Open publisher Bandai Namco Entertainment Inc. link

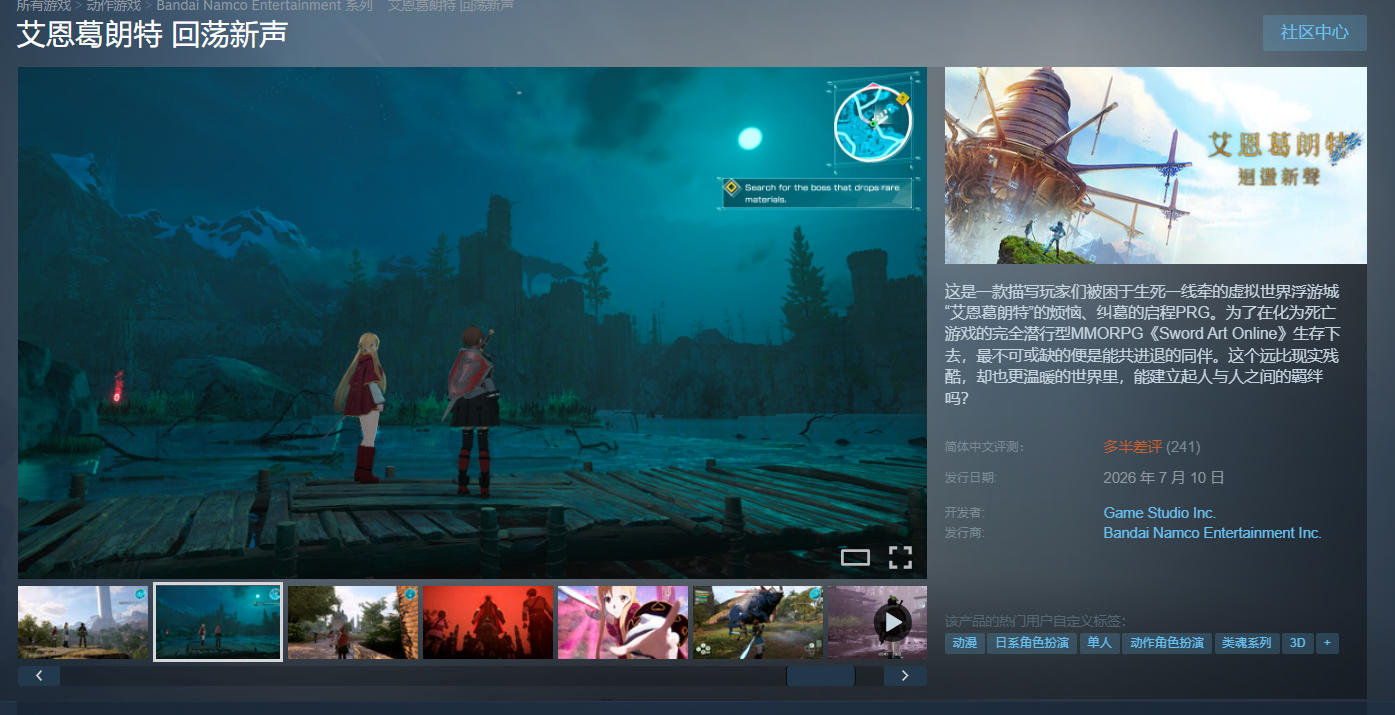click(1212, 533)
